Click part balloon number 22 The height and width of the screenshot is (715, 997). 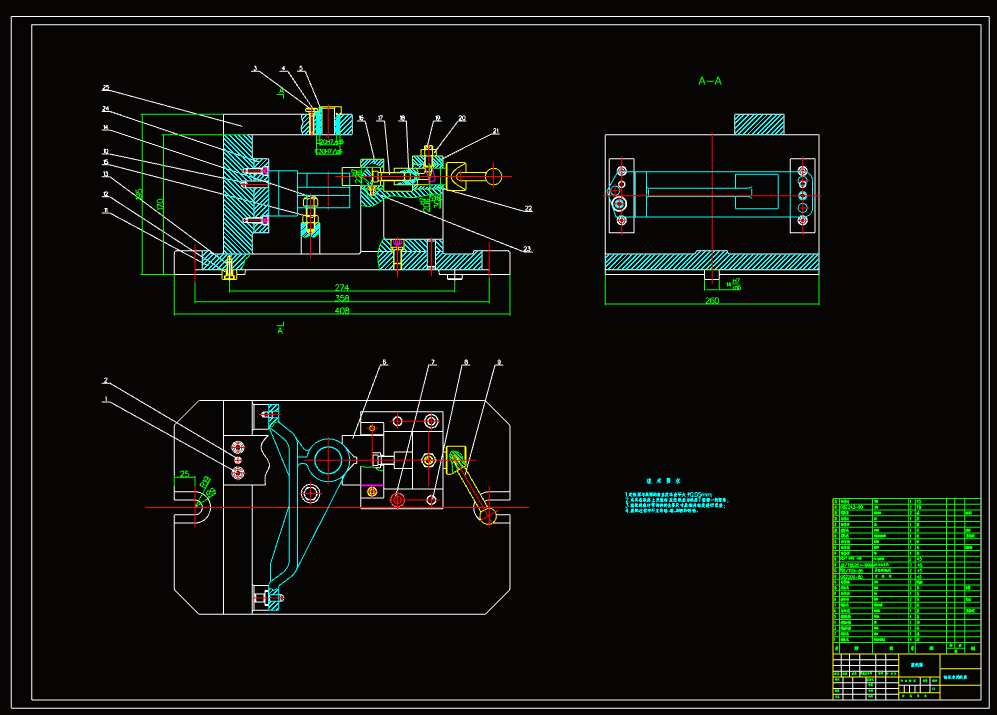coord(528,209)
